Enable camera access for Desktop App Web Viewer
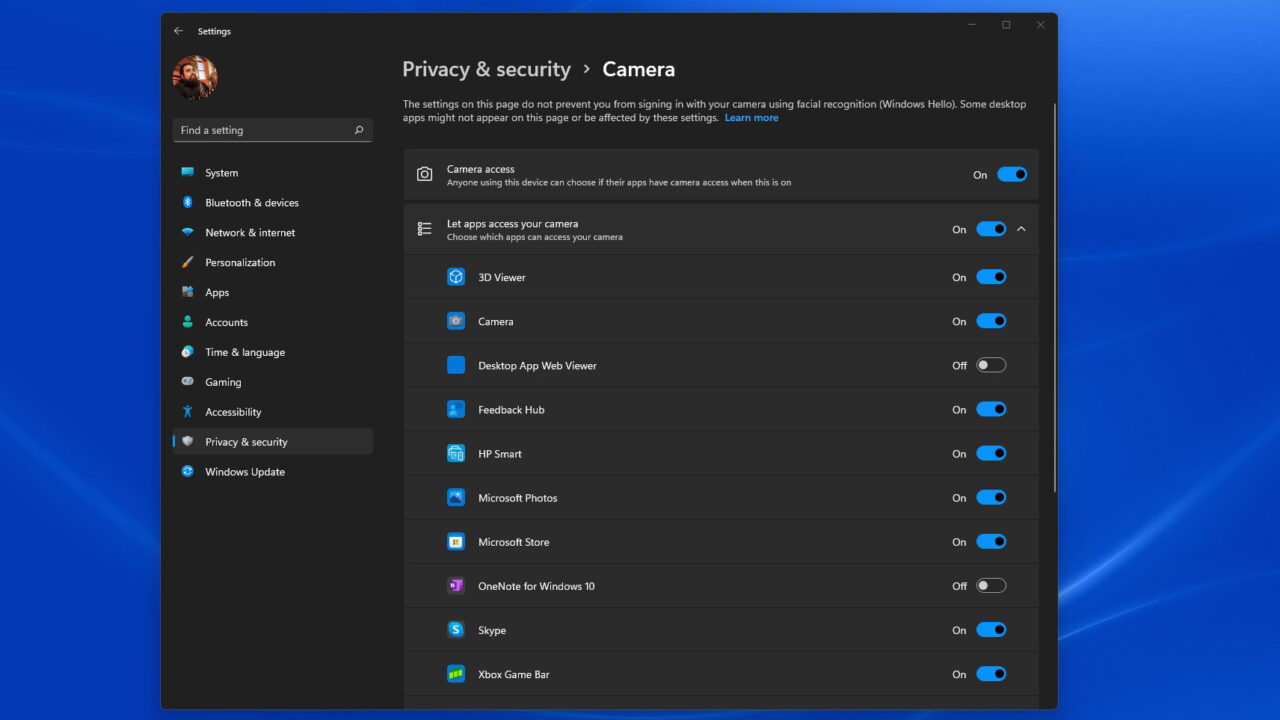Viewport: 1280px width, 720px height. [x=991, y=364]
